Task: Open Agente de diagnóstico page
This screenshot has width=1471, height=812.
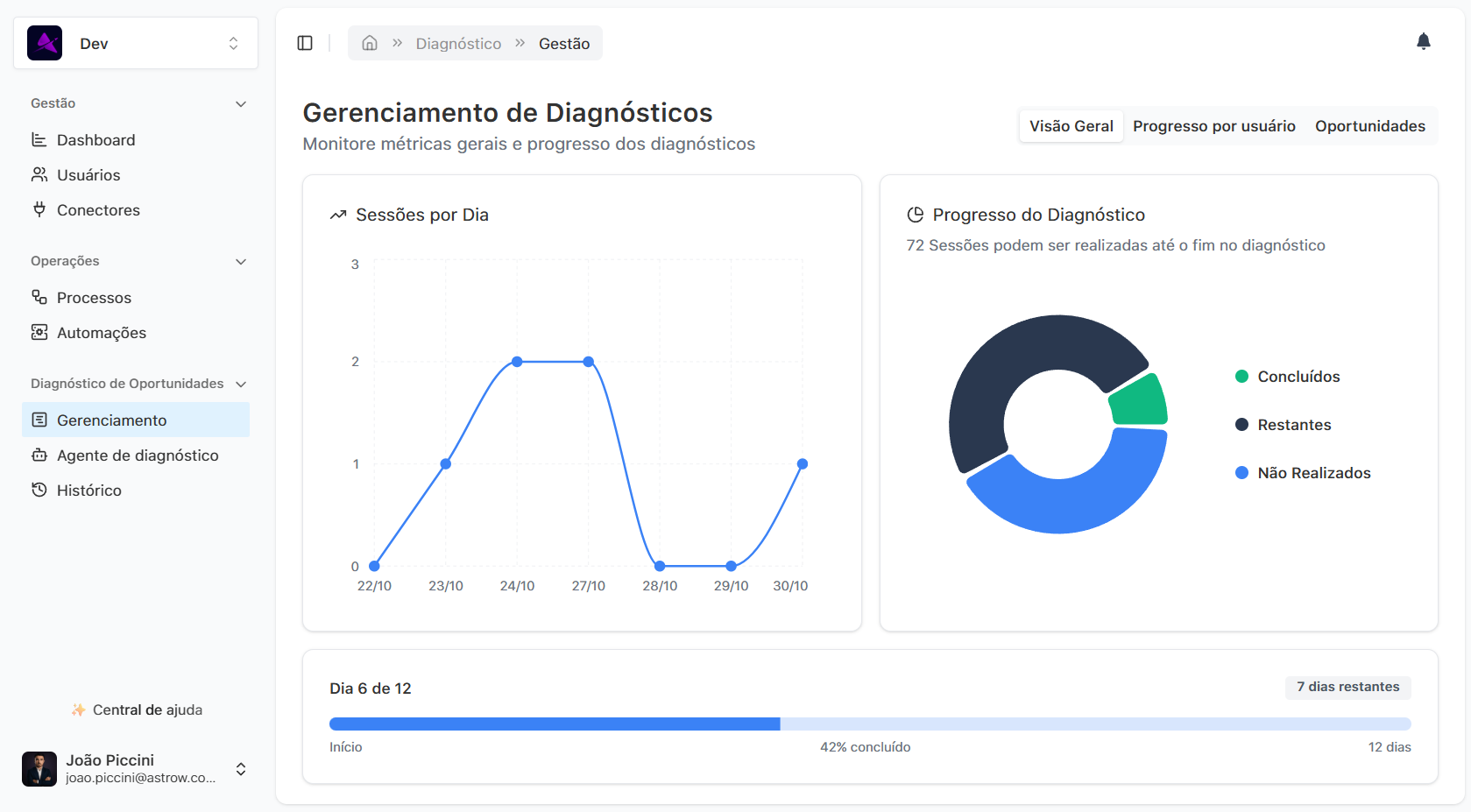Action: point(138,455)
